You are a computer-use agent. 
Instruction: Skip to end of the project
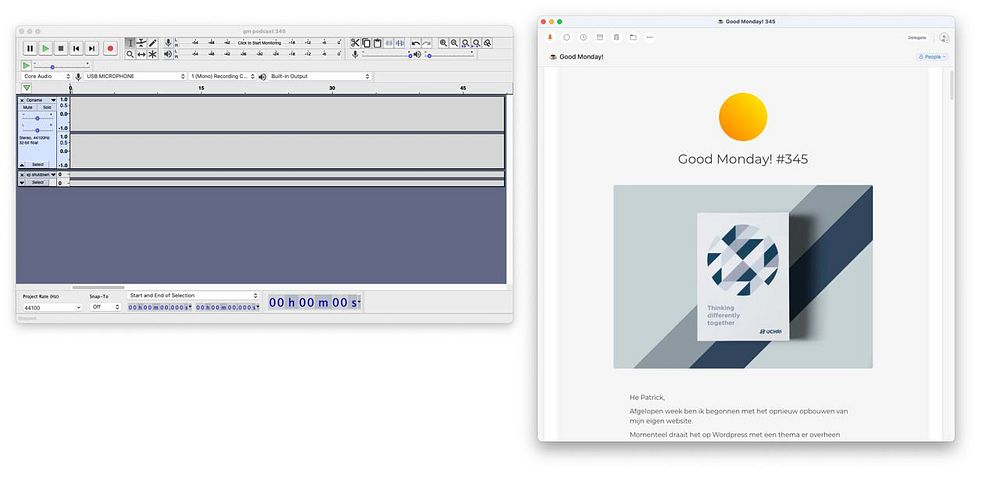(x=92, y=48)
